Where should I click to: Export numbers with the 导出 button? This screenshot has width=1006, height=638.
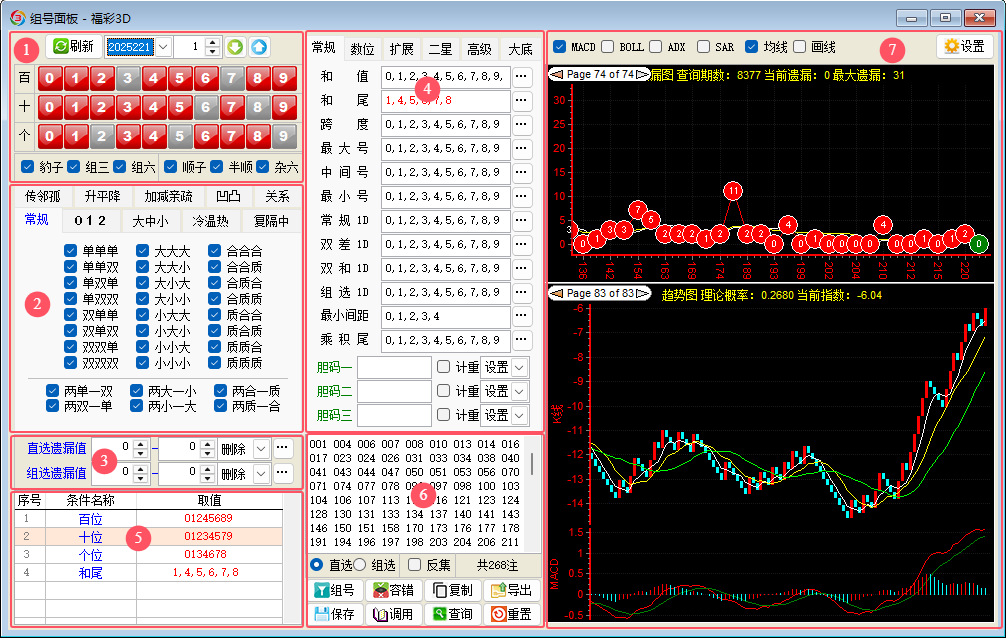coord(511,591)
